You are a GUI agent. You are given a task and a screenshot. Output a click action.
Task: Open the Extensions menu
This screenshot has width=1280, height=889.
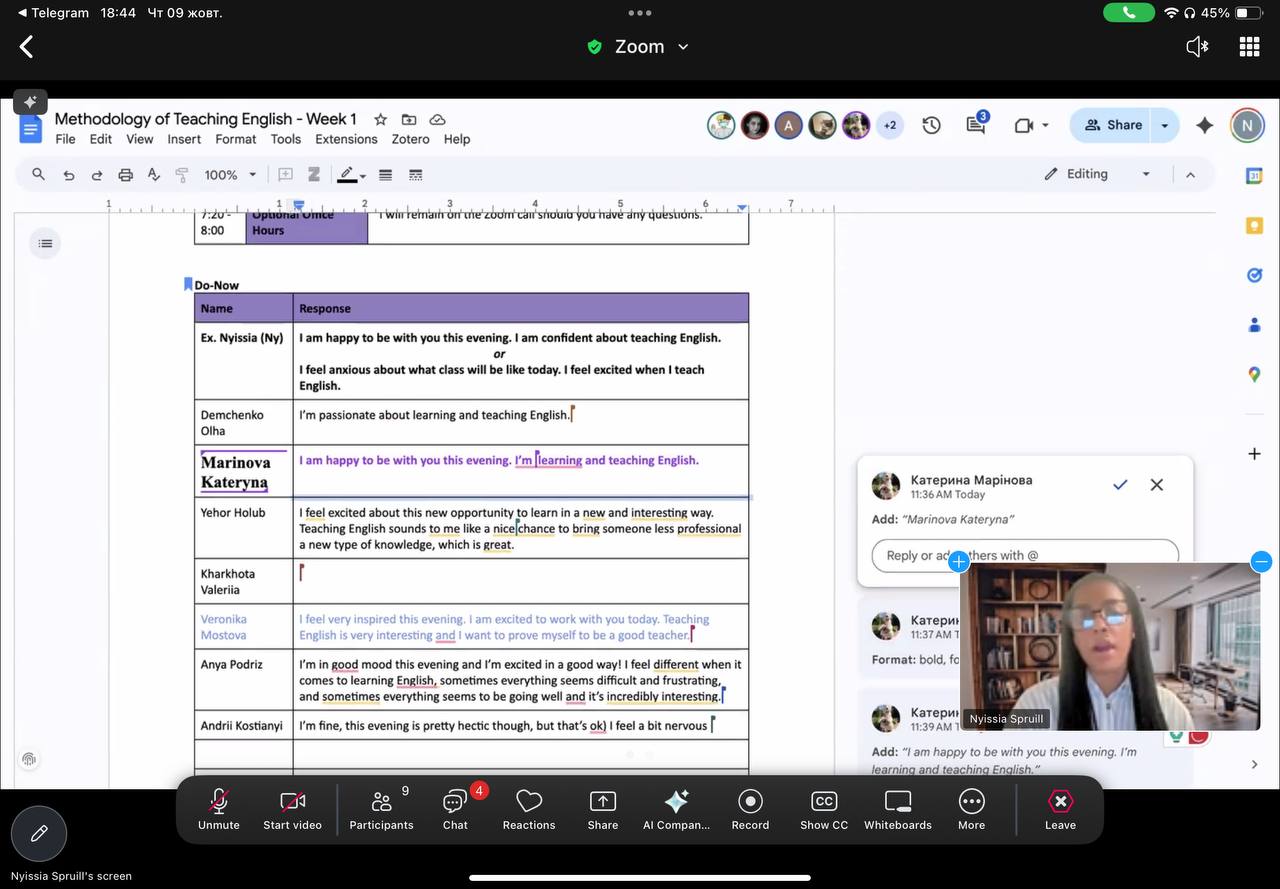click(346, 139)
